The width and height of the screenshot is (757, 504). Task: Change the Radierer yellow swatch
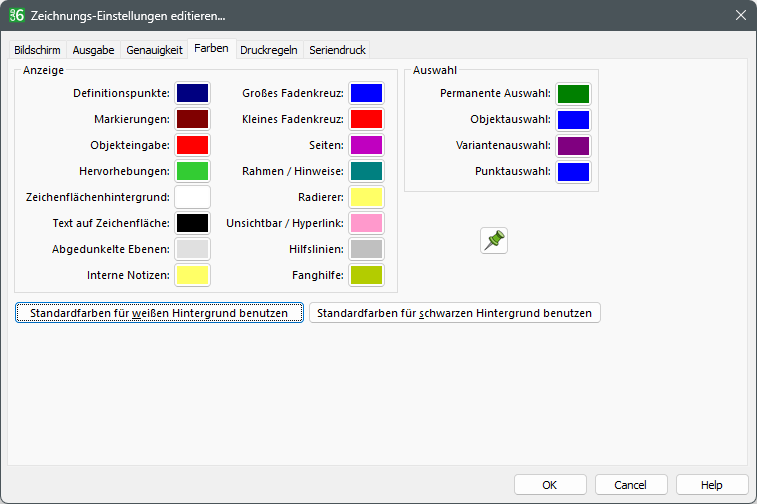click(x=366, y=197)
